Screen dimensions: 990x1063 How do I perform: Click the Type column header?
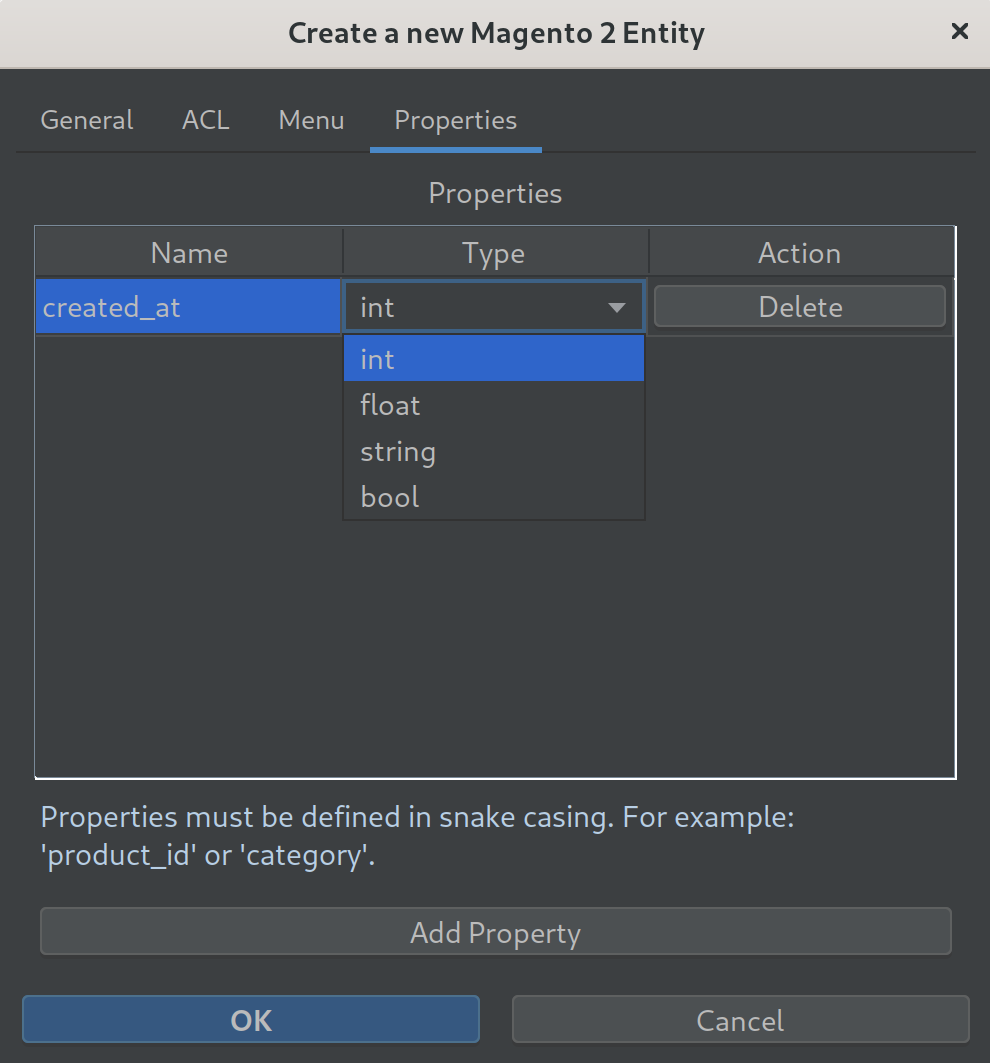(494, 253)
